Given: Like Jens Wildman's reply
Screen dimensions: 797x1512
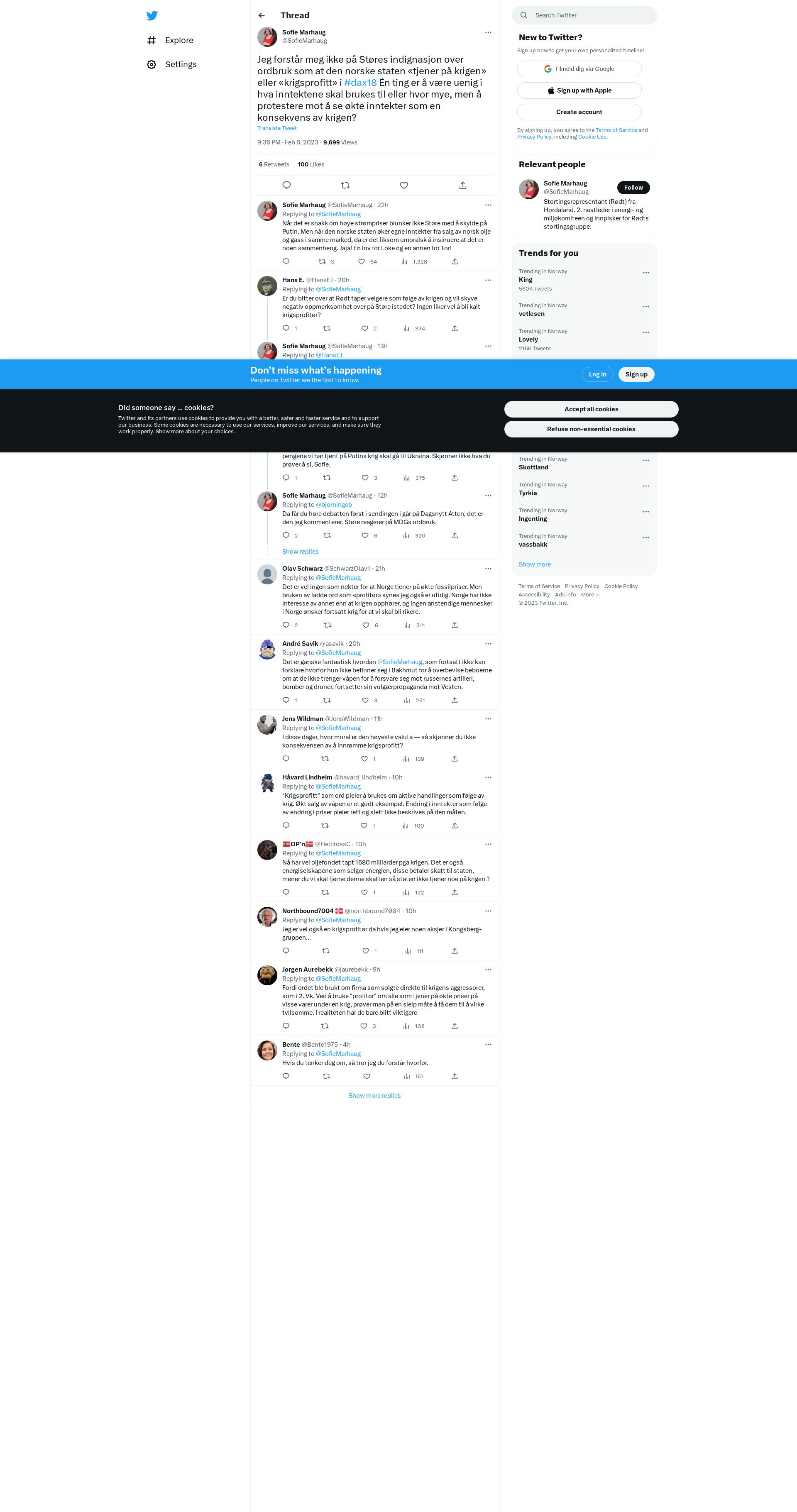Looking at the screenshot, I should (x=368, y=759).
